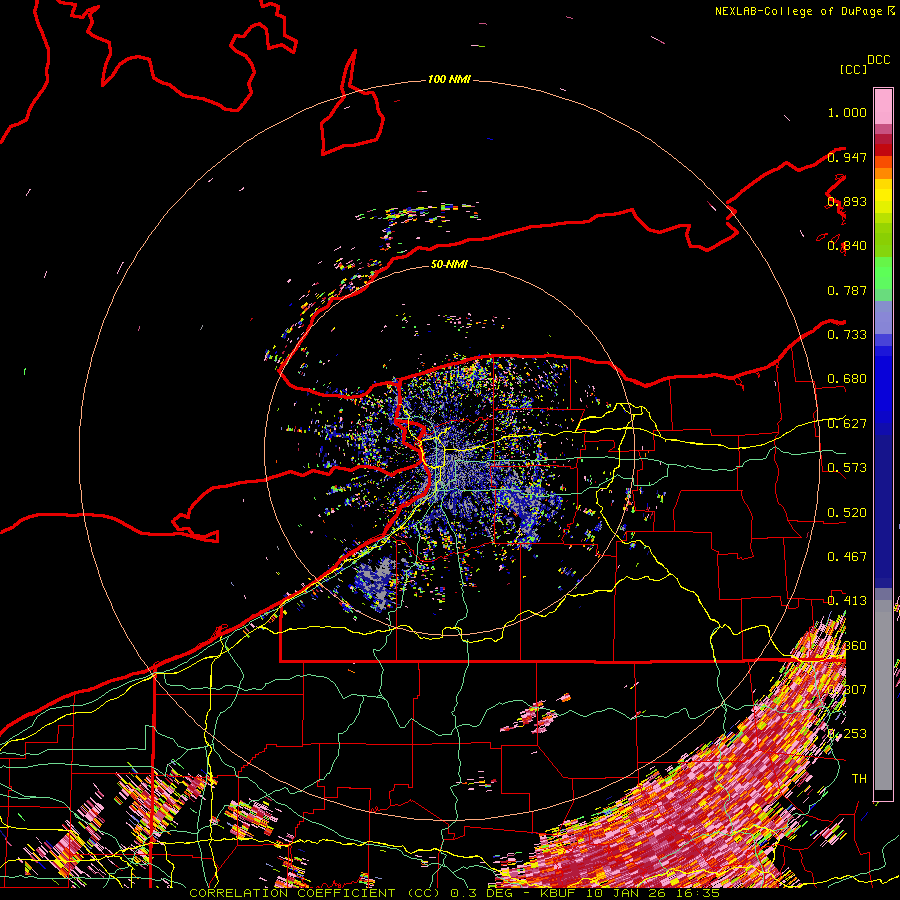
Task: Click the 0.733 legend value
Action: coord(847,335)
